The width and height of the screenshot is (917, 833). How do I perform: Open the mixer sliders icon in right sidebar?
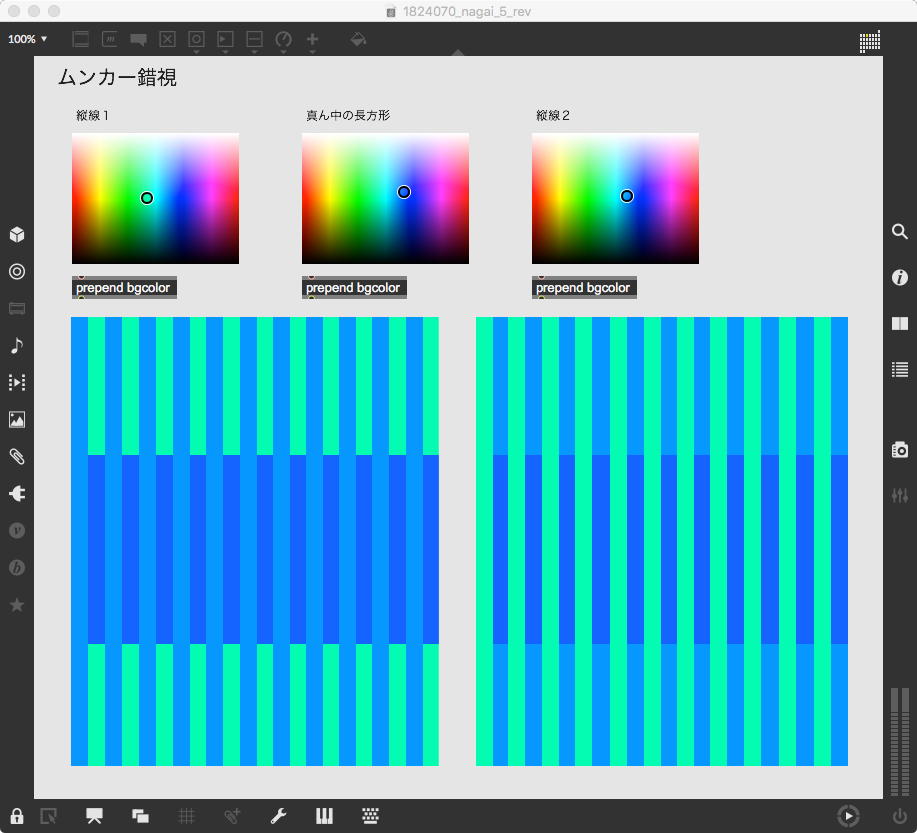coord(899,496)
